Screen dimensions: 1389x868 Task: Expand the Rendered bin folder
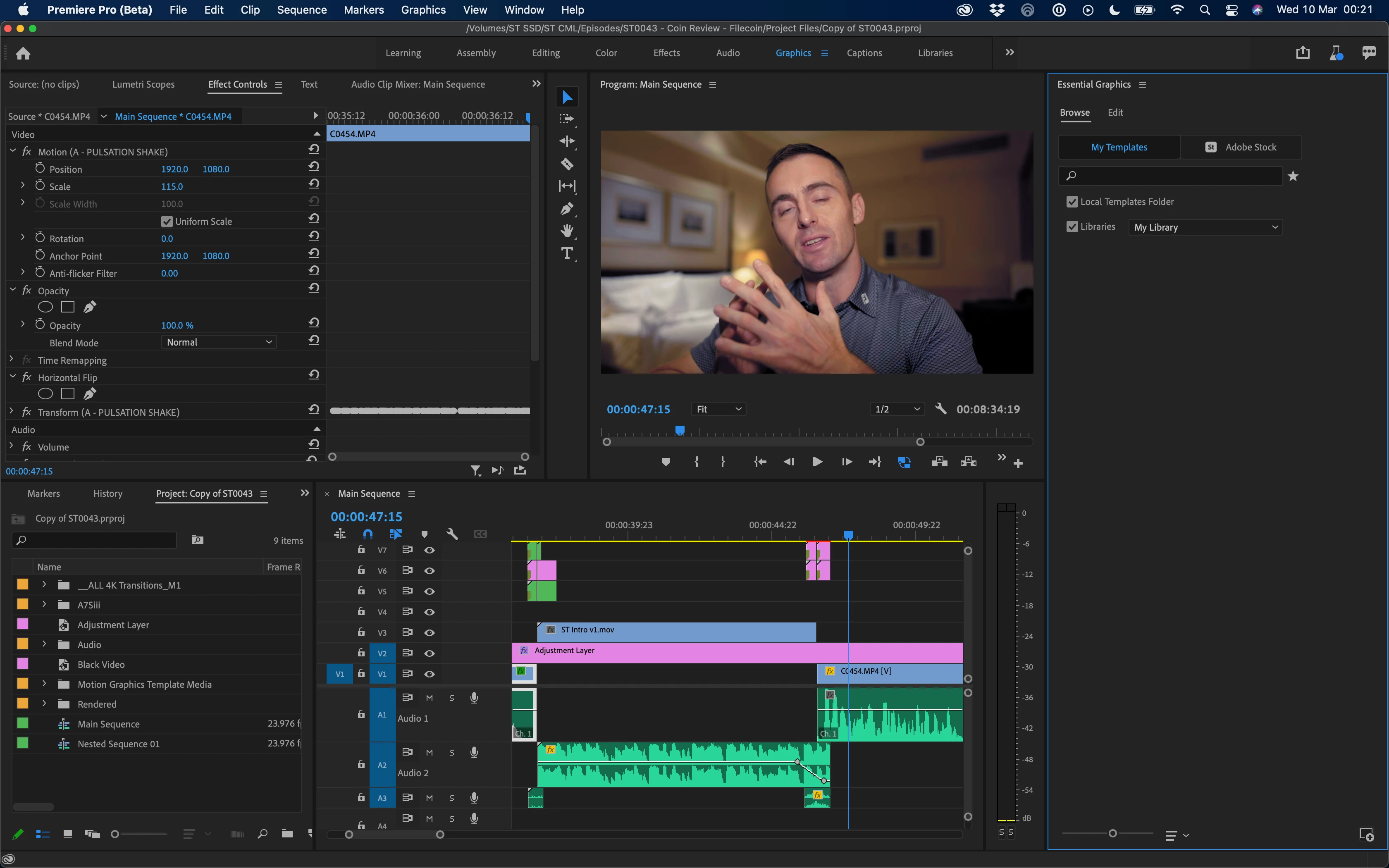pos(44,704)
